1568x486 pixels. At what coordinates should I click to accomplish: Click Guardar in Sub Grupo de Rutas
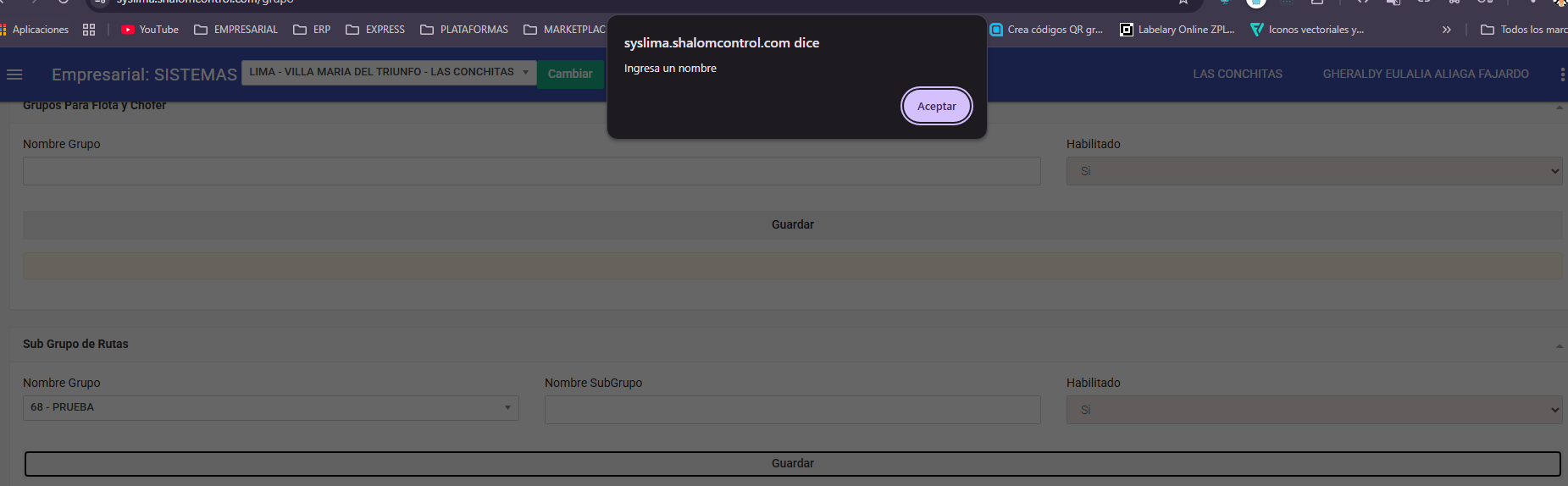pos(792,463)
